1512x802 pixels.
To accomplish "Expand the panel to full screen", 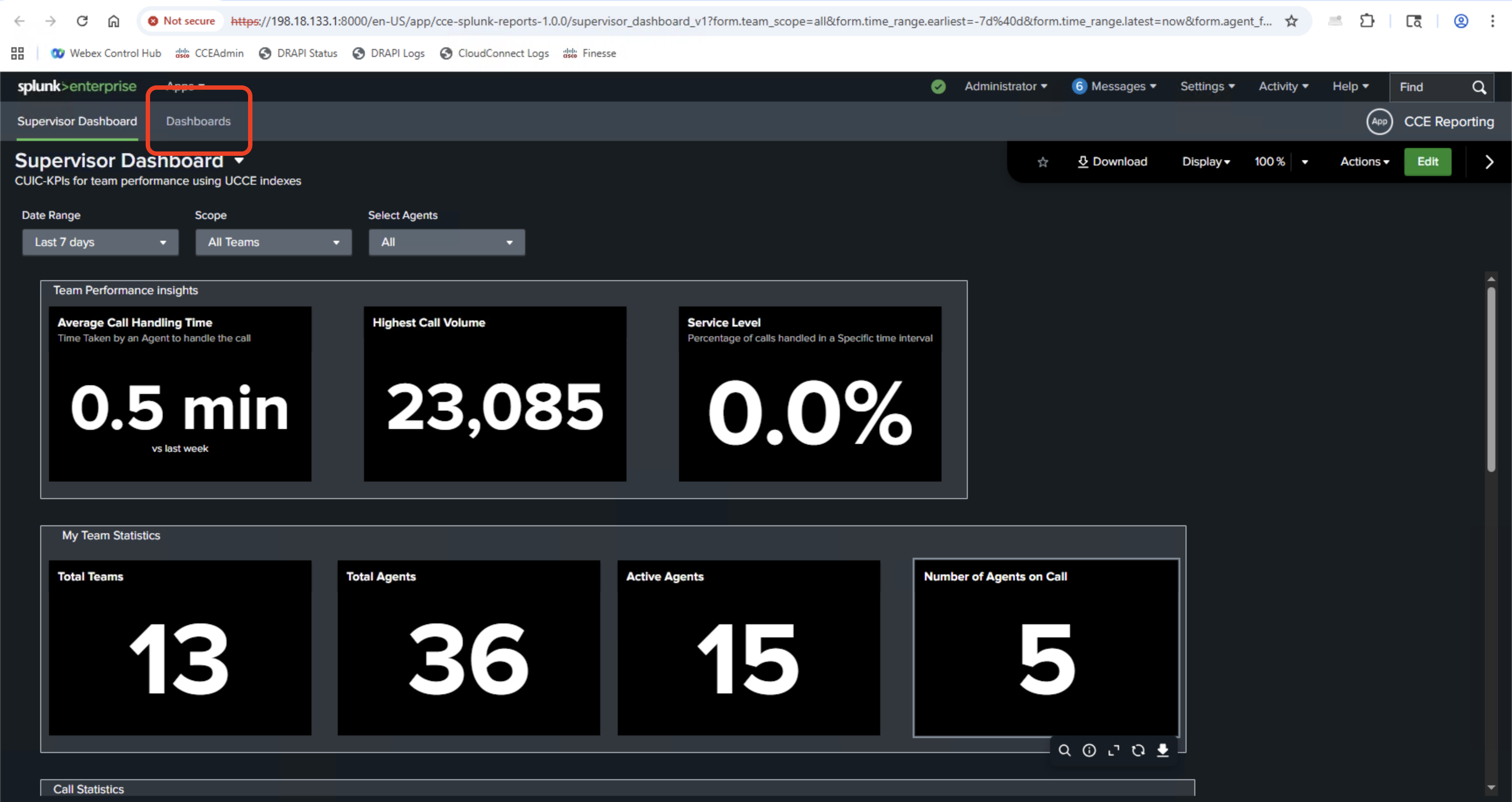I will click(x=1113, y=750).
